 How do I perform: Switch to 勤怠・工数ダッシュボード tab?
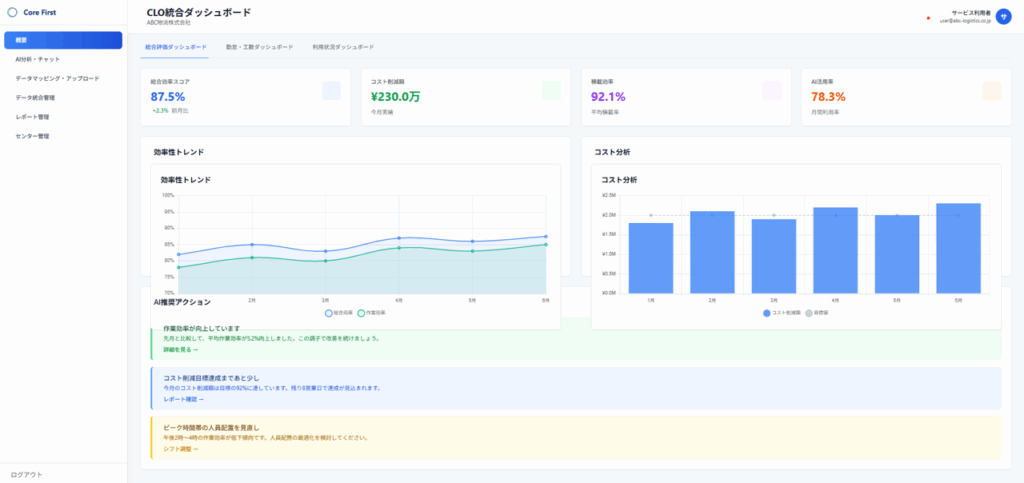[259, 47]
